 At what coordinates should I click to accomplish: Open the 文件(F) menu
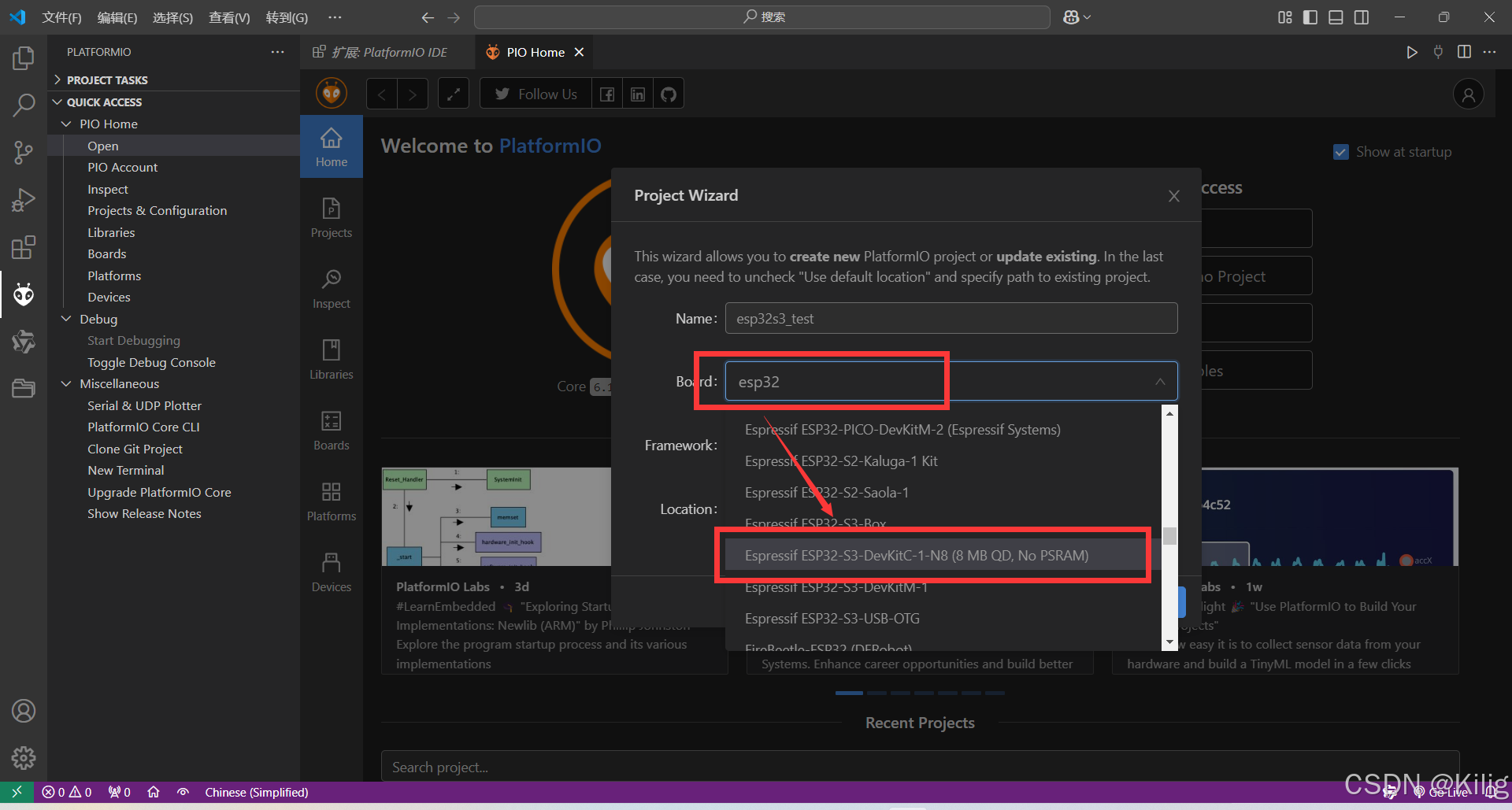(x=61, y=17)
